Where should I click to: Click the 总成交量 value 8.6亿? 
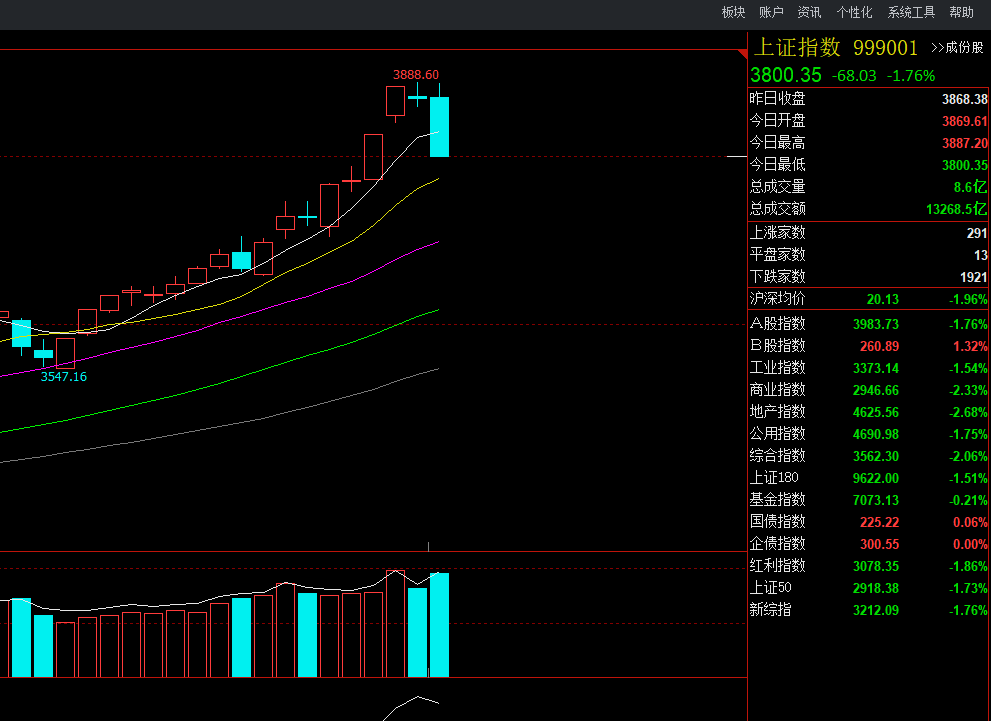pyautogui.click(x=970, y=187)
